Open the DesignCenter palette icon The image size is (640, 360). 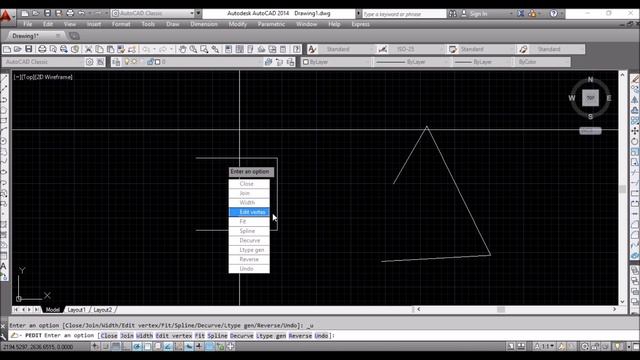[240, 49]
